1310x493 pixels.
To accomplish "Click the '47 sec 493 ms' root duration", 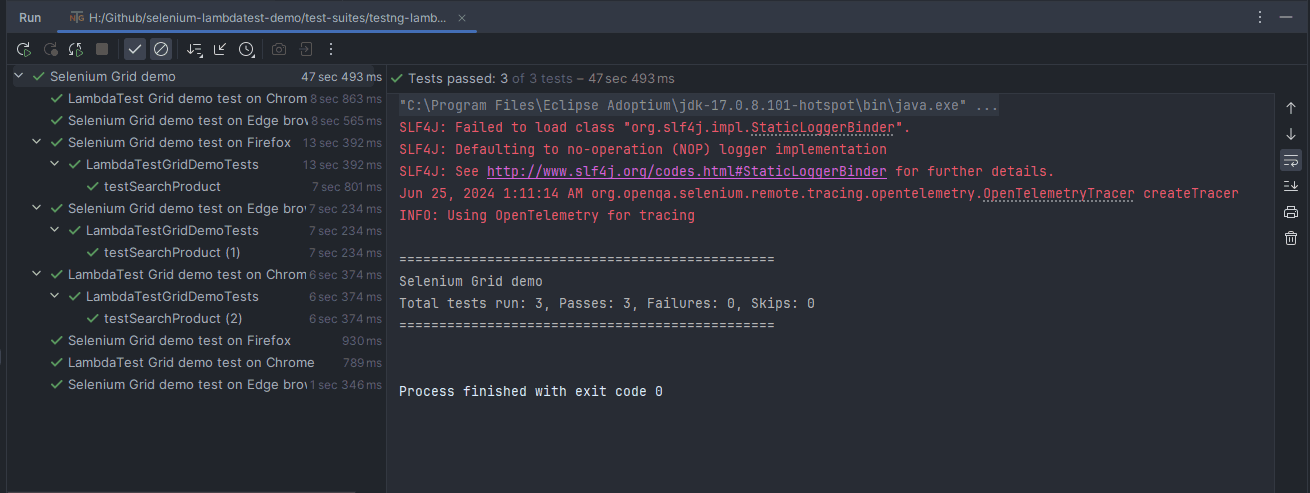I will 341,76.
